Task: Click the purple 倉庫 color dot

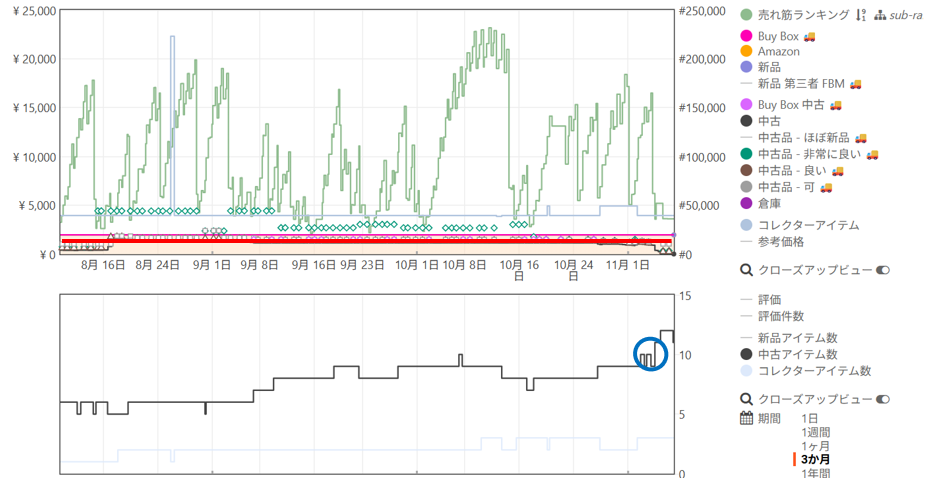Action: (x=746, y=202)
